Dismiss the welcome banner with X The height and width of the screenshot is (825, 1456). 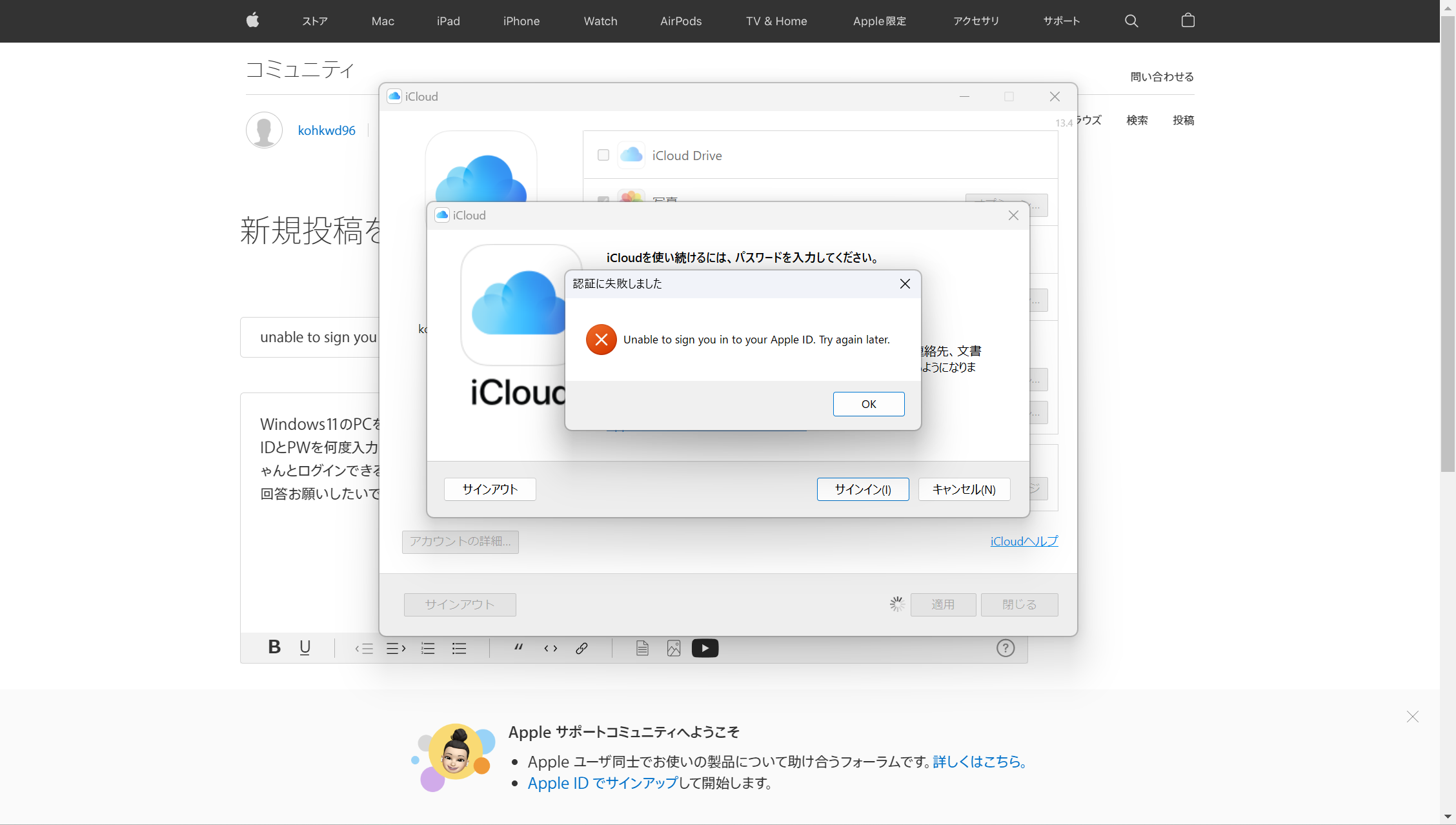(x=1412, y=717)
